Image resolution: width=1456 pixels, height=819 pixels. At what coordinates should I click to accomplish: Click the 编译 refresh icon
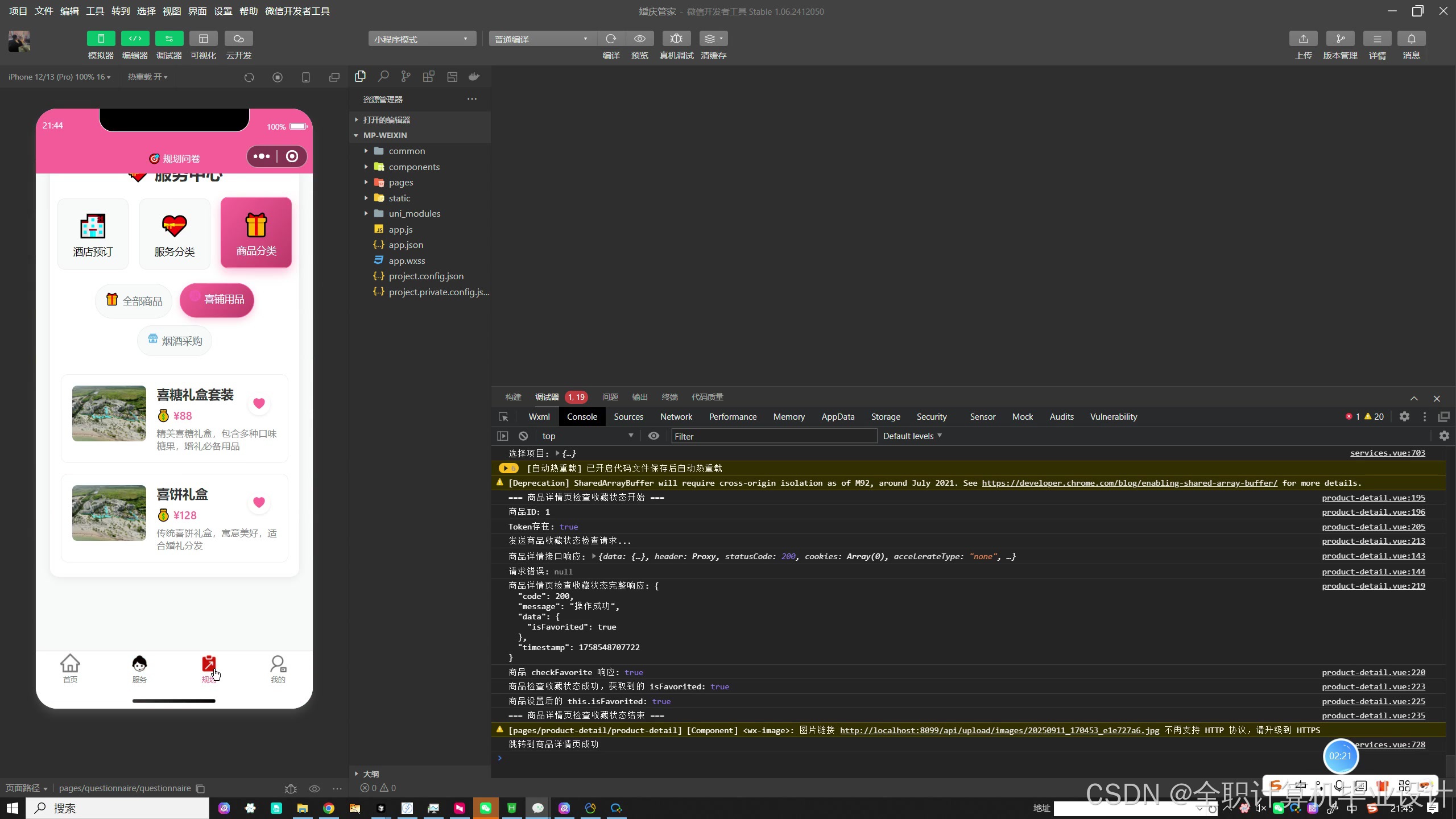[611, 39]
